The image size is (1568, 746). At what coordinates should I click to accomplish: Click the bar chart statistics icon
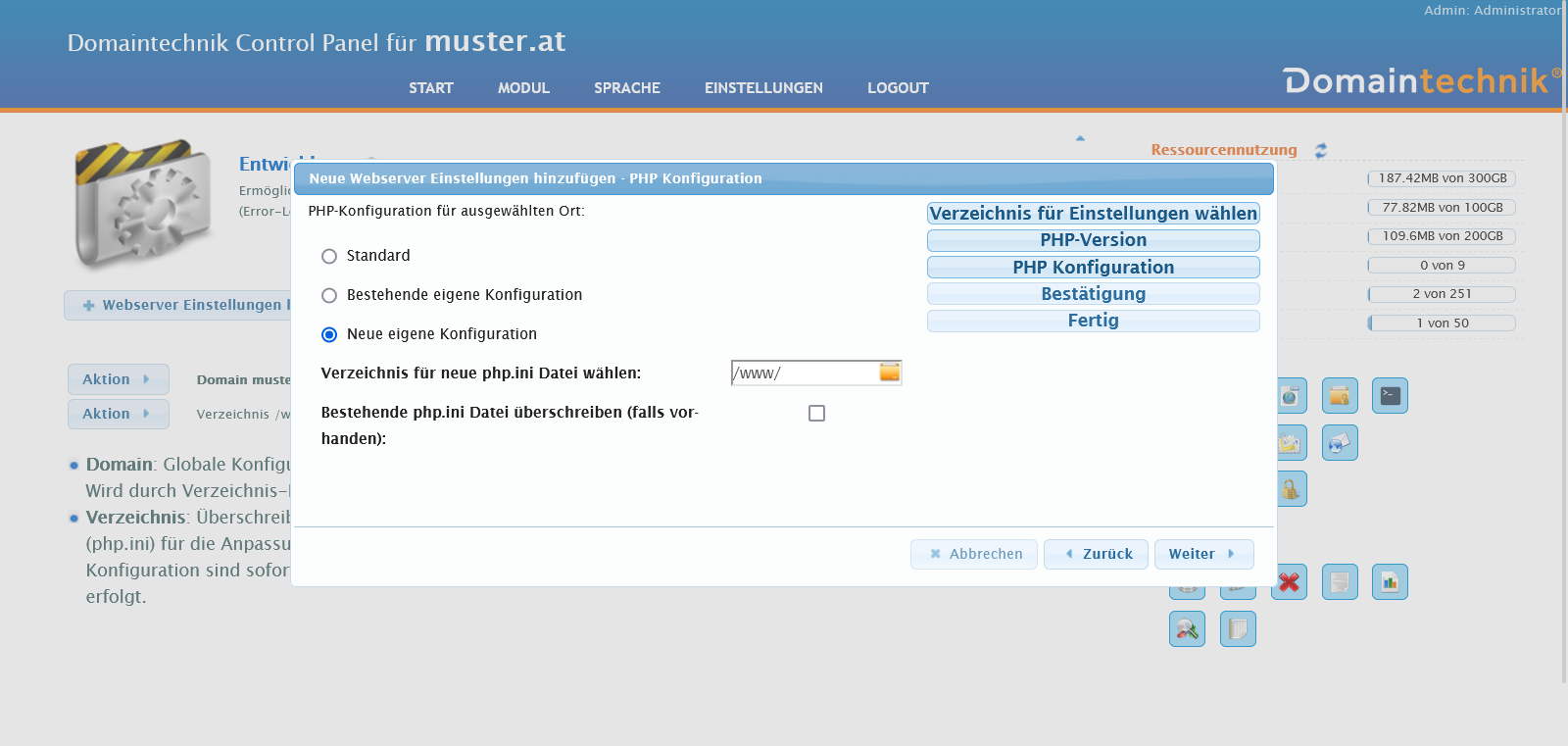pos(1390,582)
